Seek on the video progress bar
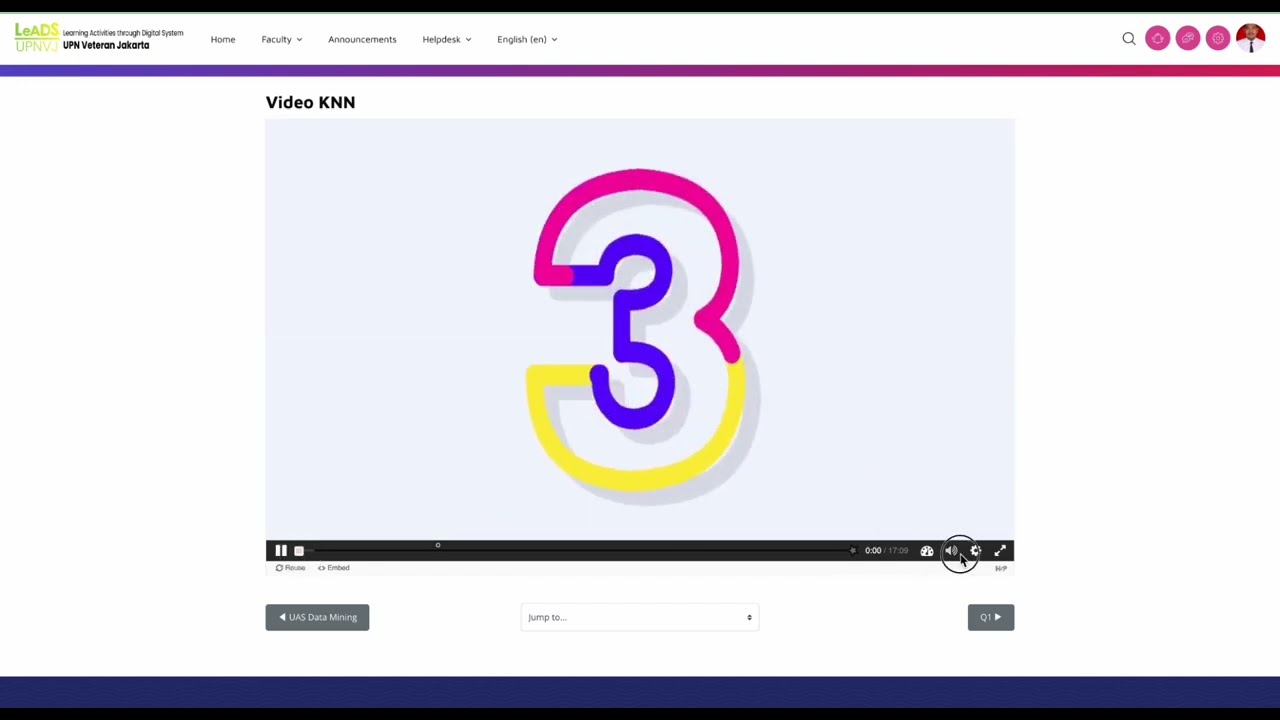The width and height of the screenshot is (1280, 720). click(x=580, y=551)
